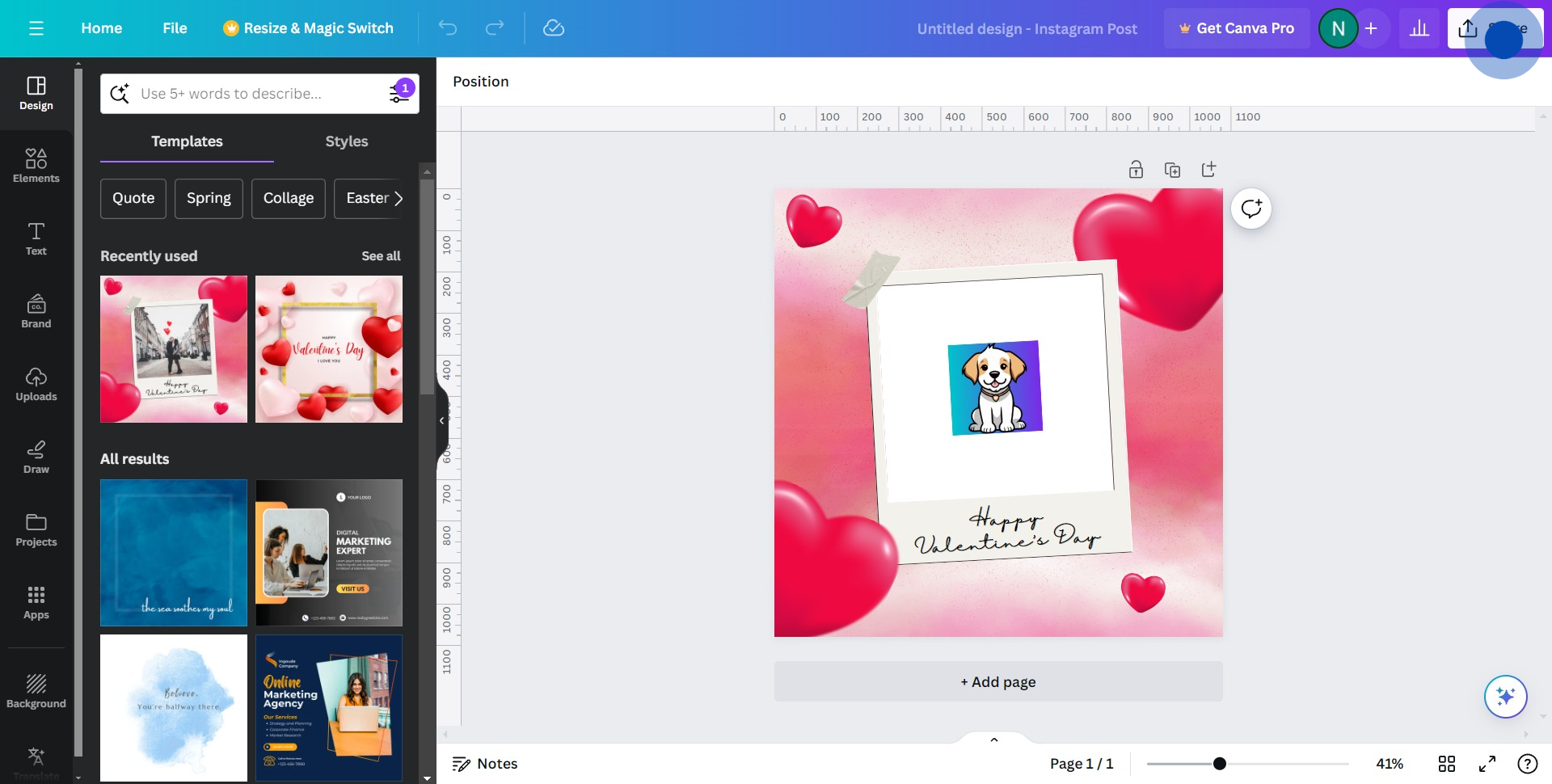Open the Elements panel
The image size is (1552, 784).
36,166
